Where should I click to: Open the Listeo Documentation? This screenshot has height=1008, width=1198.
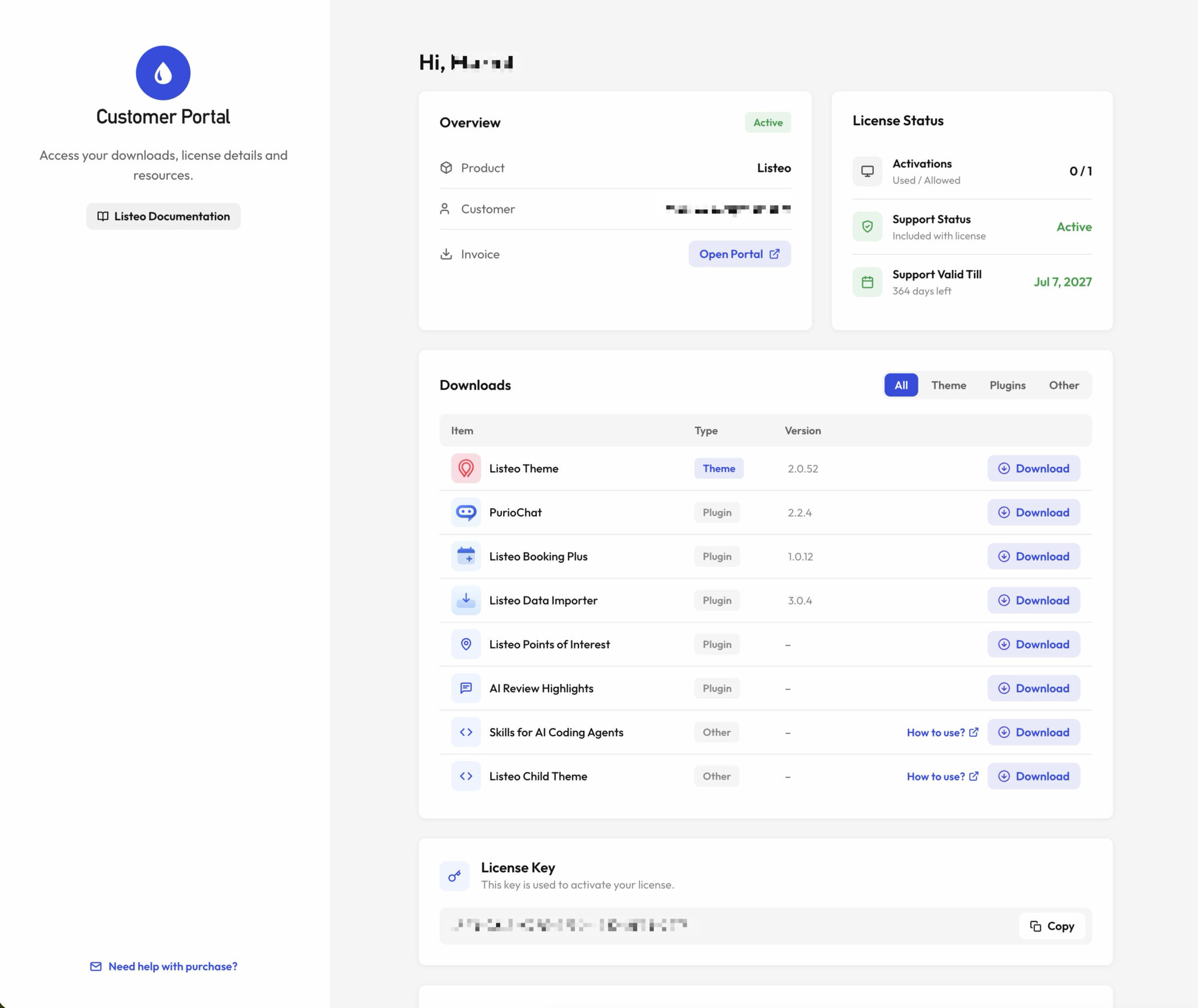(x=163, y=216)
